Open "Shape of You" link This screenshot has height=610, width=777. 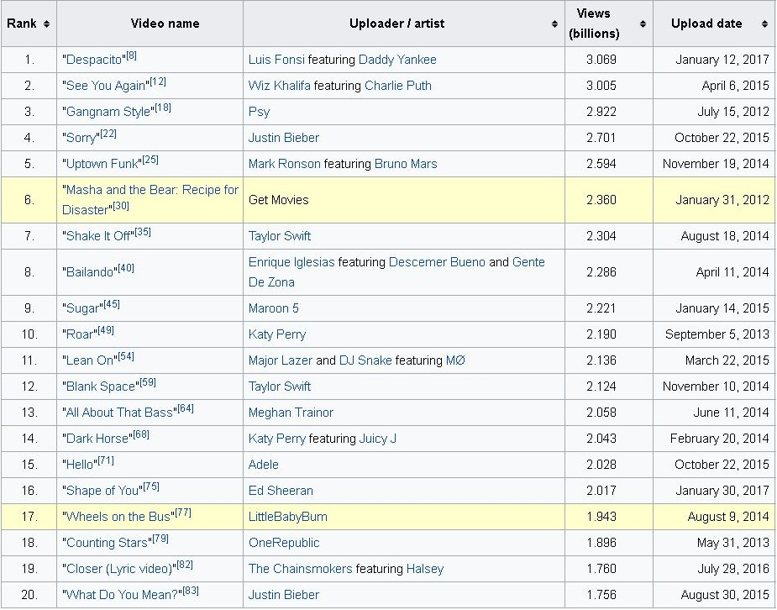click(x=103, y=491)
